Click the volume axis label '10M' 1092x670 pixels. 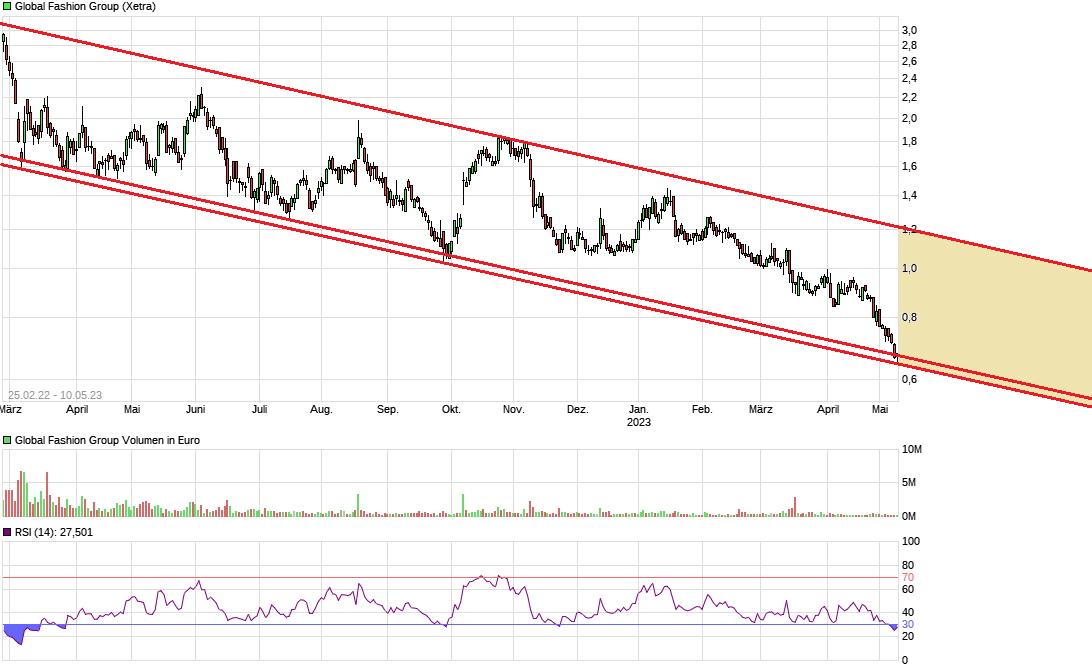pos(912,449)
